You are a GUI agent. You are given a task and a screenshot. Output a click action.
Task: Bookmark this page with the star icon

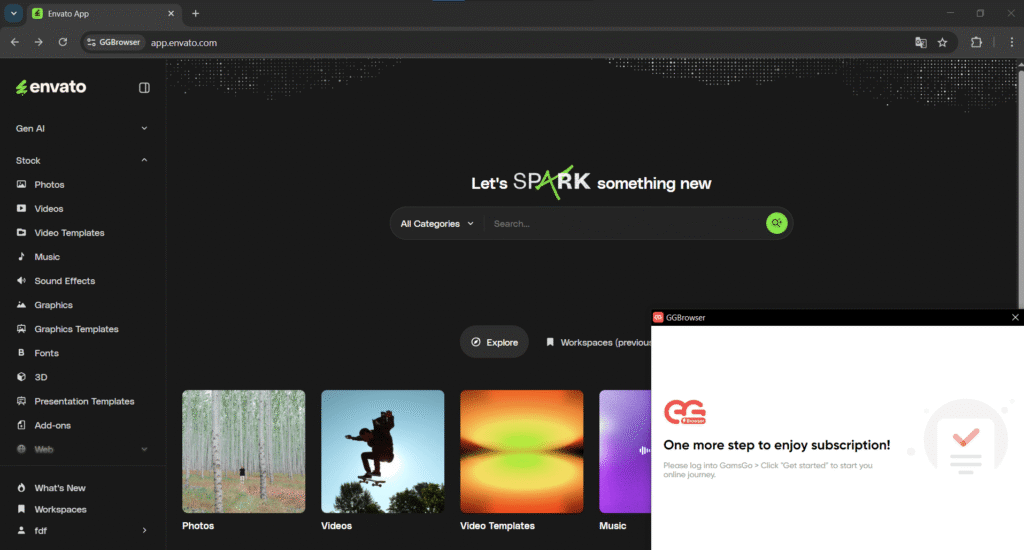tap(942, 42)
